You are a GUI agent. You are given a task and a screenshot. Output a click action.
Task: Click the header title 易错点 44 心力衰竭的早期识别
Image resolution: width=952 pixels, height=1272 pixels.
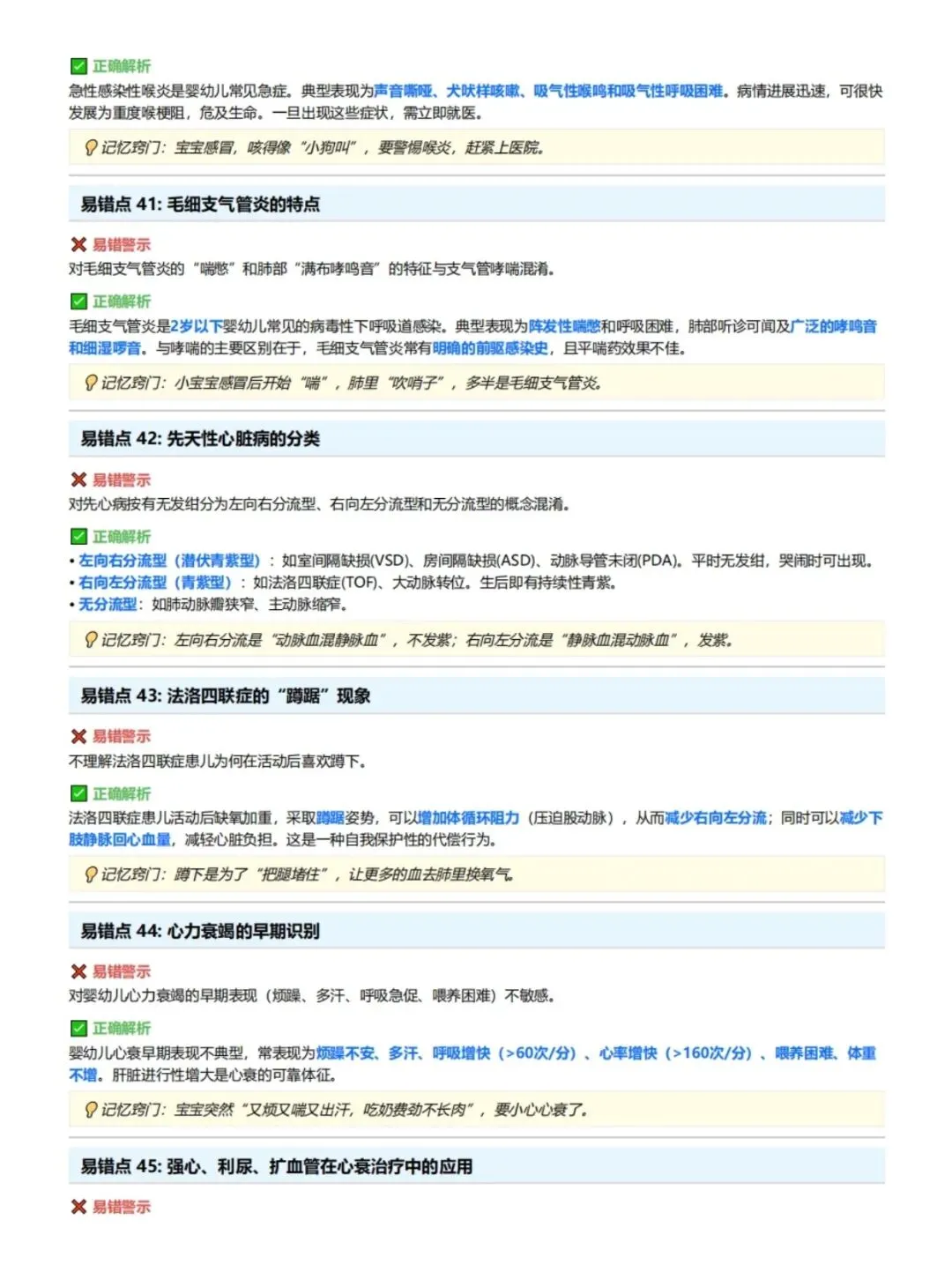(220, 930)
